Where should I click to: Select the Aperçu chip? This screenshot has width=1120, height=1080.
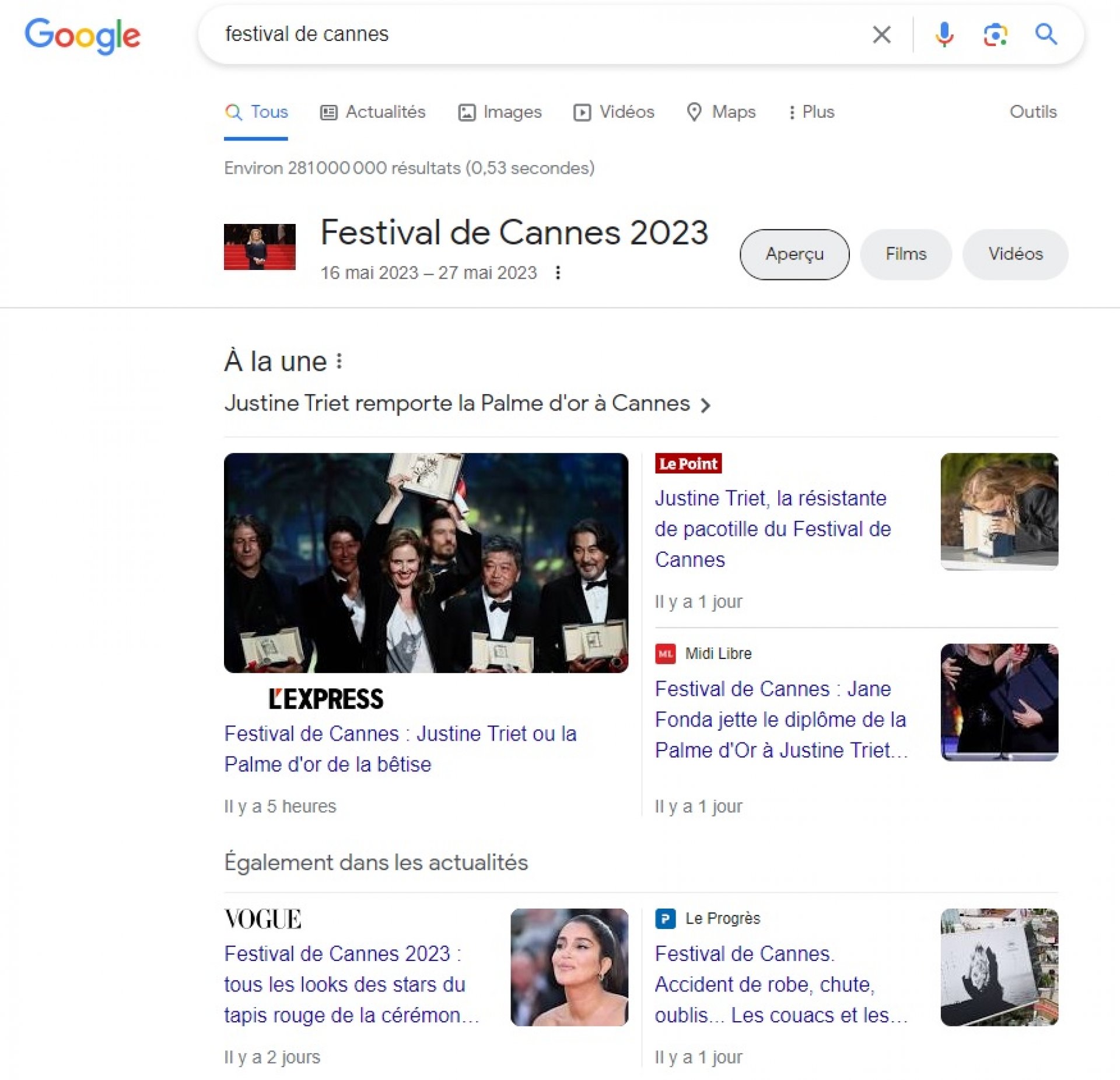[794, 254]
